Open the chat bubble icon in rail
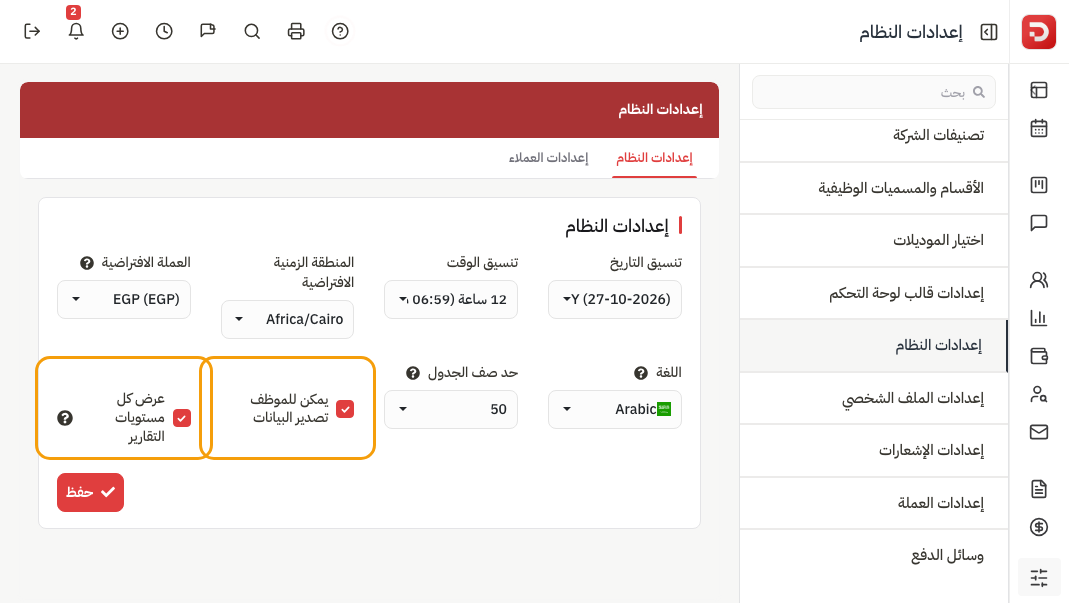This screenshot has width=1069, height=603. 1038,223
